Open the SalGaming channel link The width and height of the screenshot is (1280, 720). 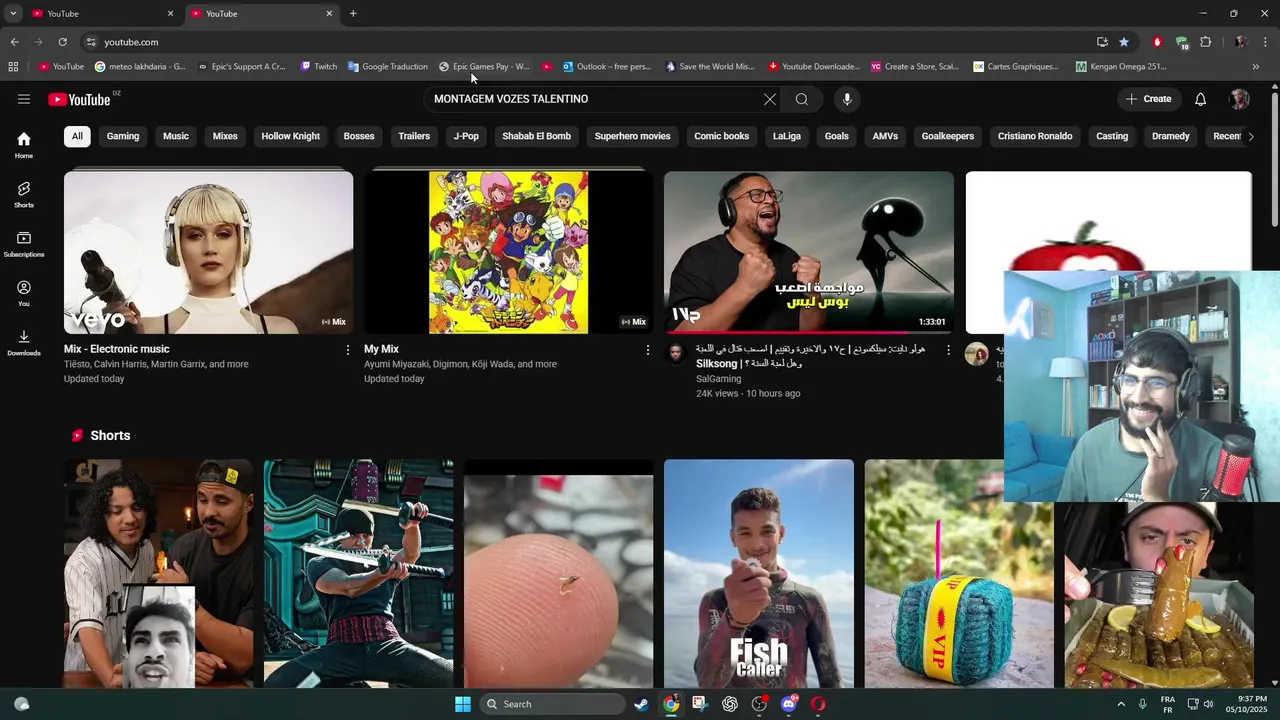click(719, 379)
